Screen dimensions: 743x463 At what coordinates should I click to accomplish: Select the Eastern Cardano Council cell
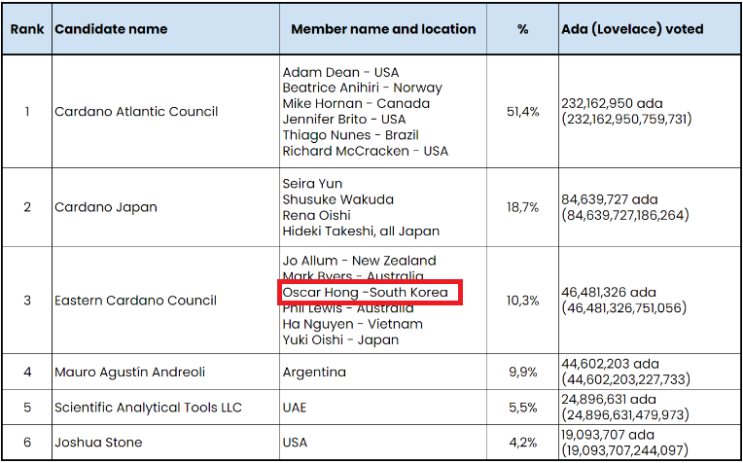[x=135, y=300]
